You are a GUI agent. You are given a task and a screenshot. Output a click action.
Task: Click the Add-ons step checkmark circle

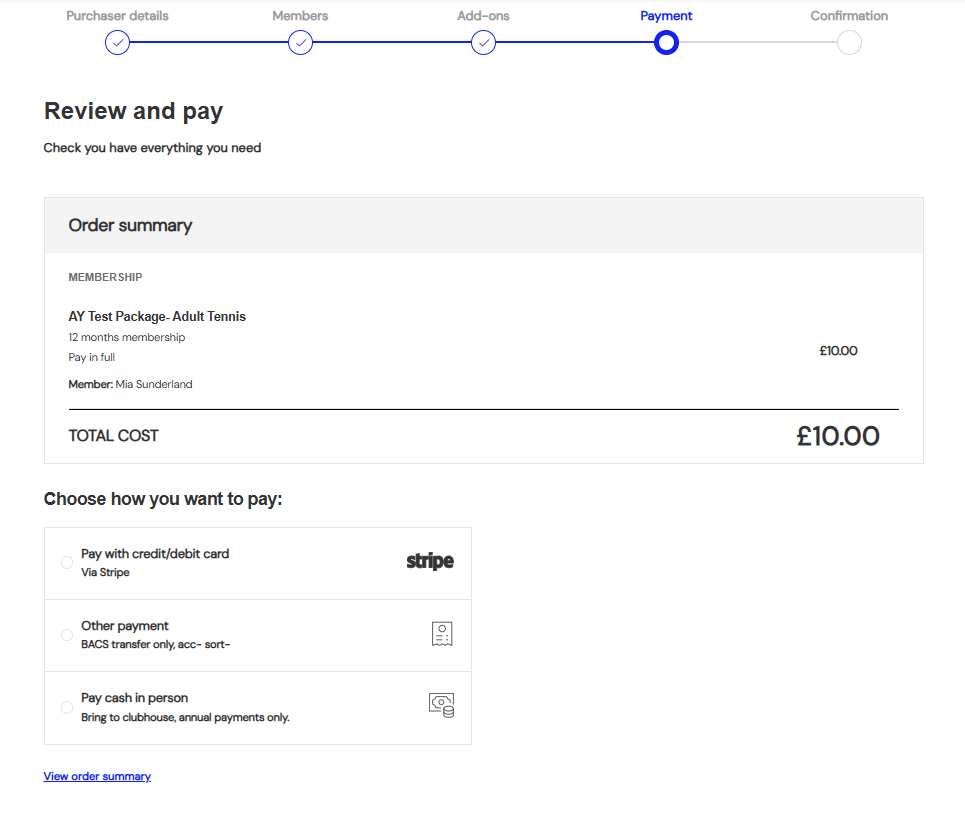coord(483,42)
